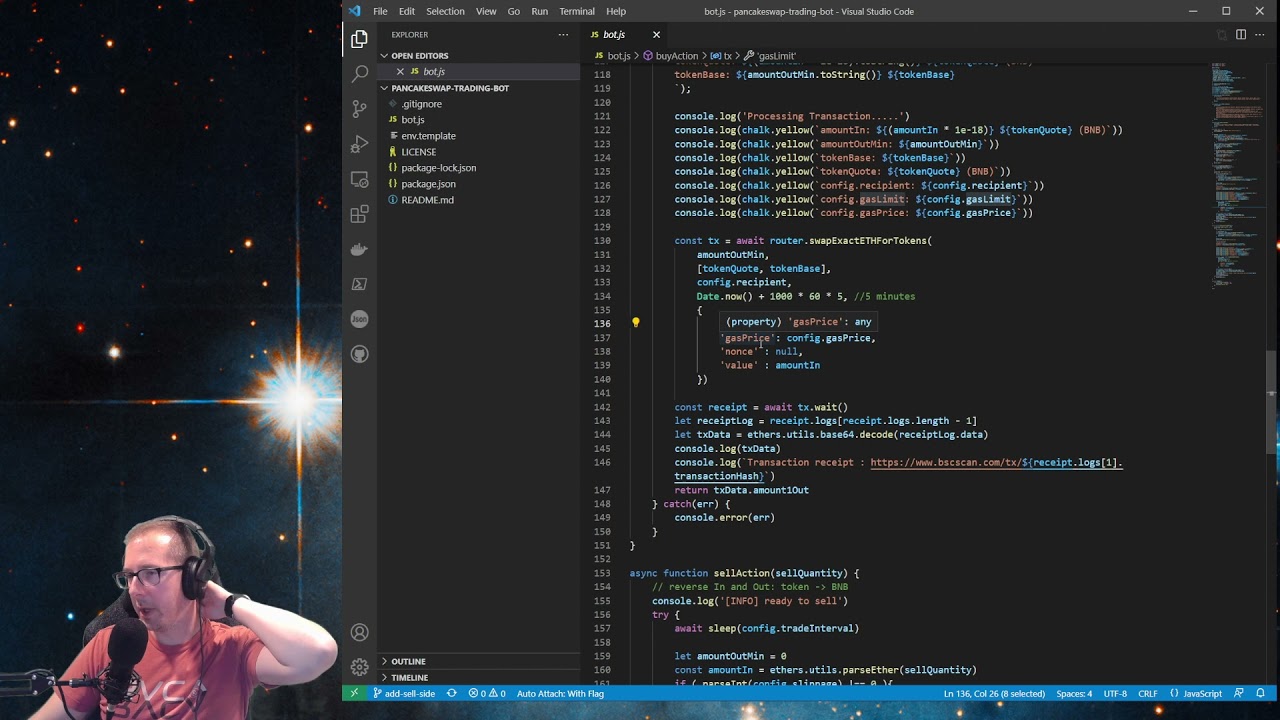Click the remote window indicator in status bar
This screenshot has height=720, width=1280.
[354, 693]
